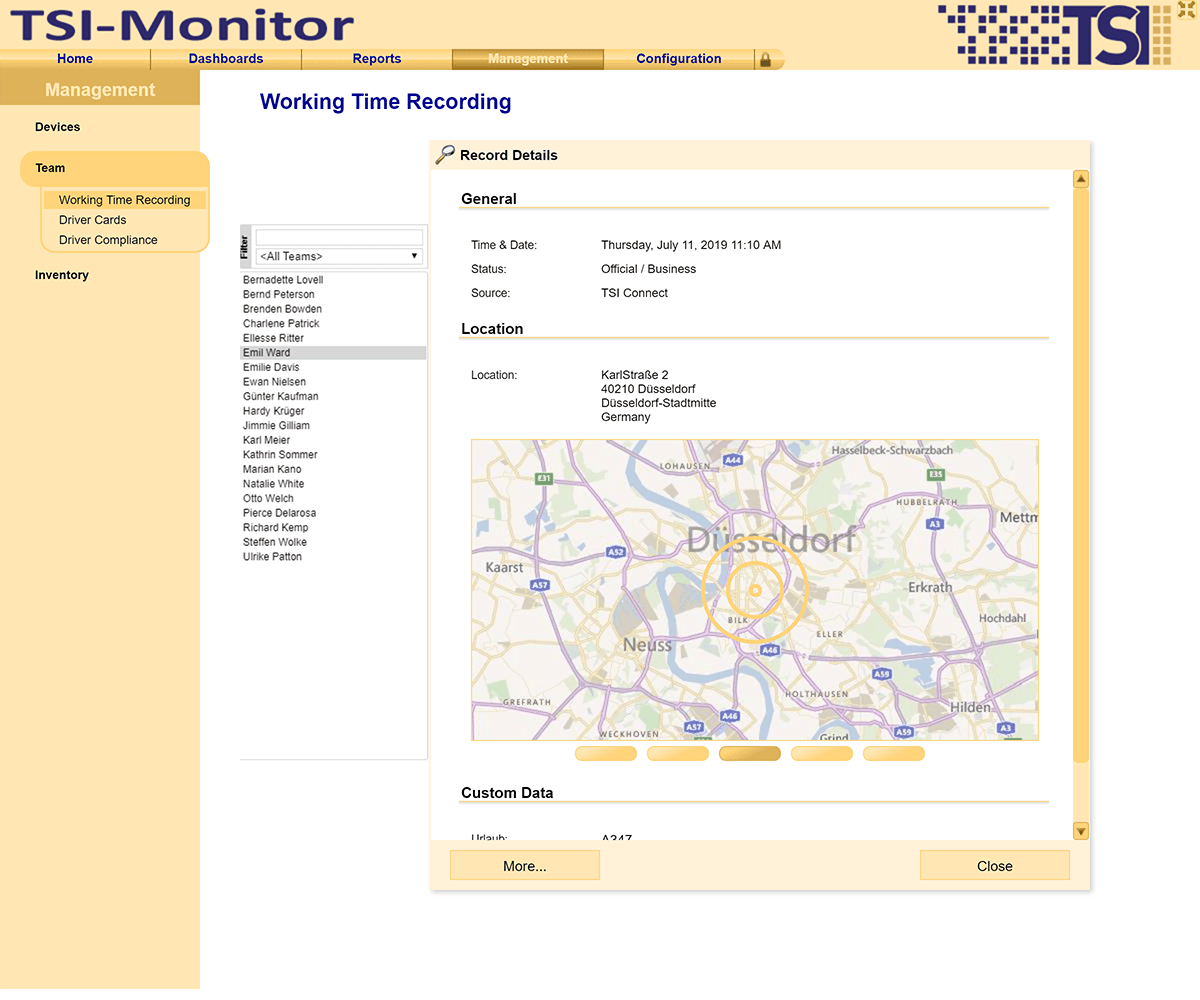
Task: Select Marian Kano in the team list
Action: pos(334,469)
